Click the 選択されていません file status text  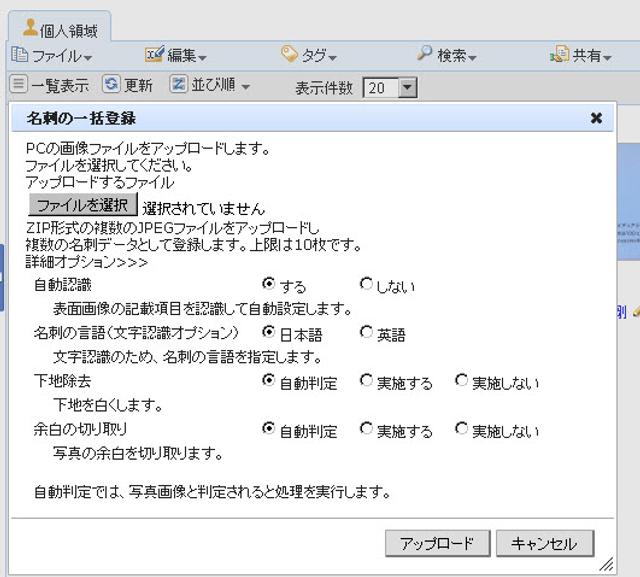tap(203, 209)
